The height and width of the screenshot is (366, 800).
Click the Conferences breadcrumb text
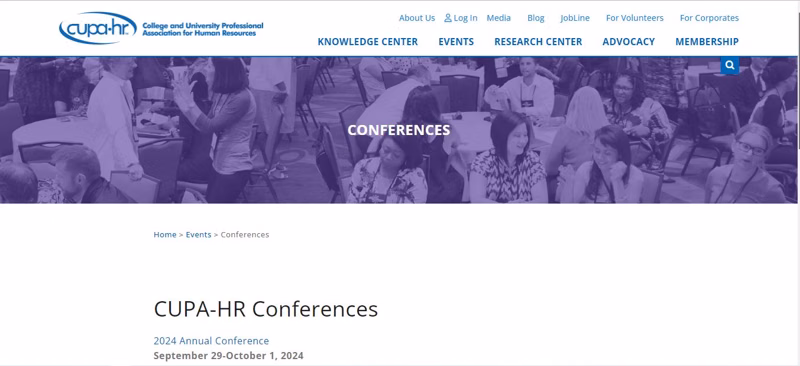coord(245,235)
